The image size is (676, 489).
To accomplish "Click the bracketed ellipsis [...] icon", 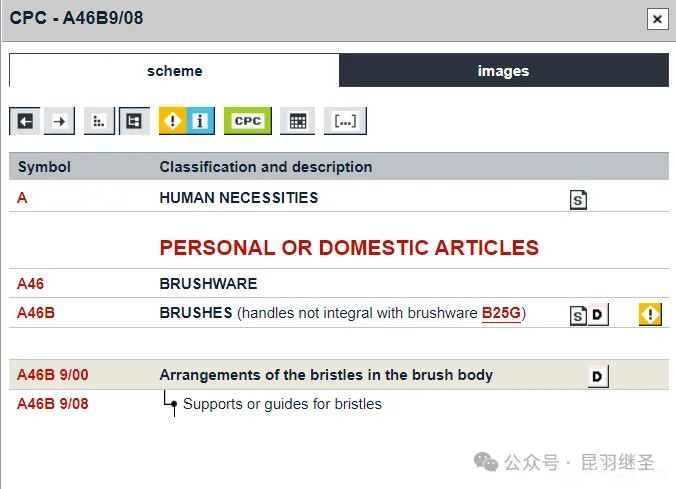I will pyautogui.click(x=345, y=121).
